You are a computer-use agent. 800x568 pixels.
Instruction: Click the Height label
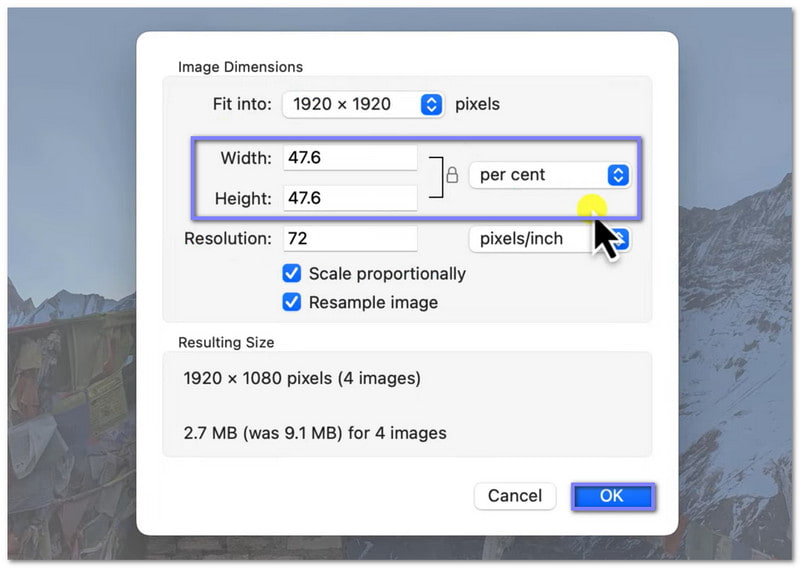point(243,198)
